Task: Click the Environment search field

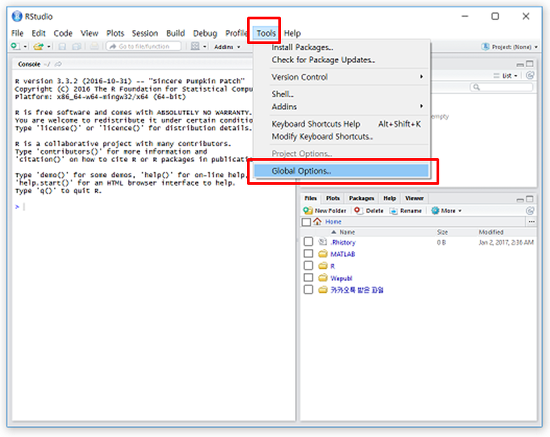Action: coord(501,87)
